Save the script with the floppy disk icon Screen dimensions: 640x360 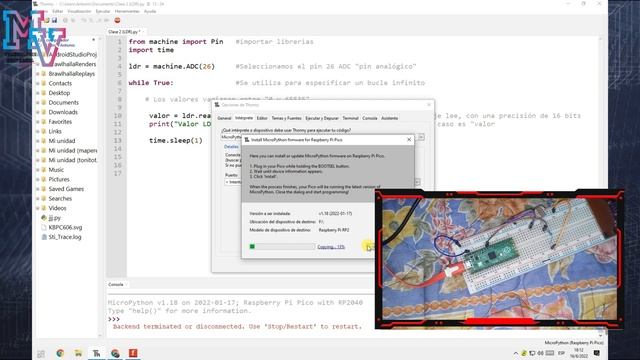[54, 20]
